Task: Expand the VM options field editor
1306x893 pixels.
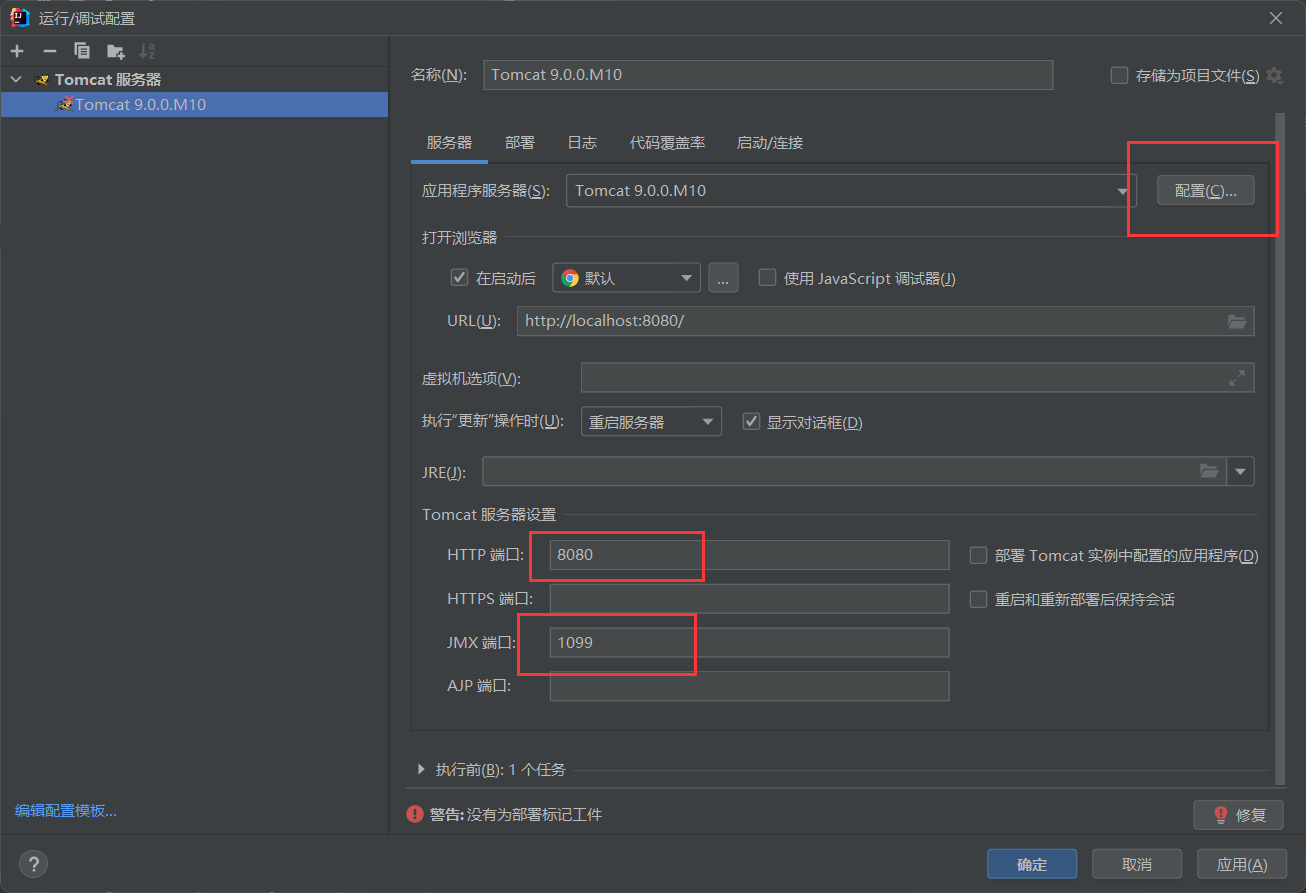Action: click(x=1237, y=378)
